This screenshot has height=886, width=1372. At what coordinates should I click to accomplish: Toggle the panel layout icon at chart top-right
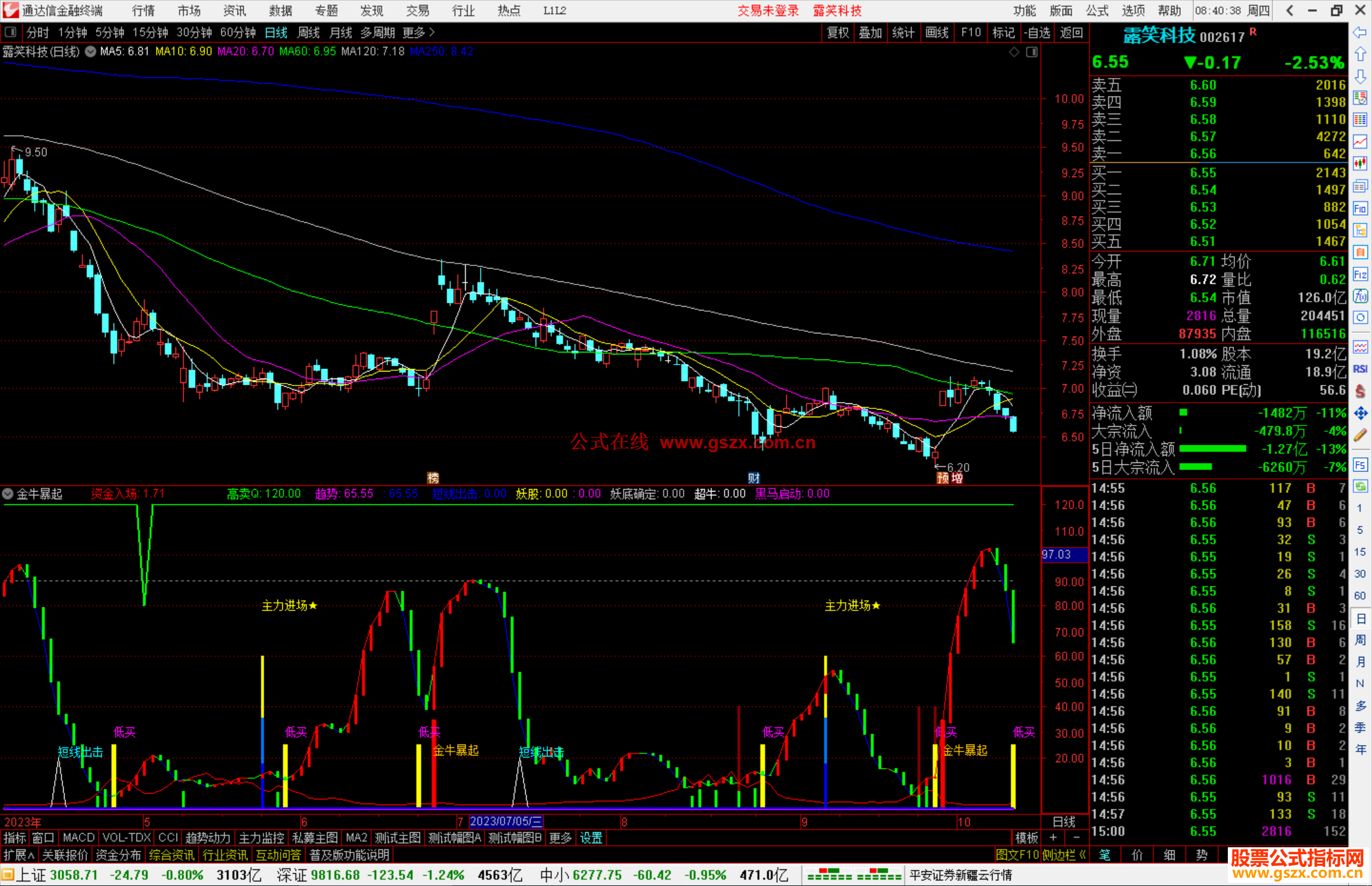click(x=1032, y=51)
